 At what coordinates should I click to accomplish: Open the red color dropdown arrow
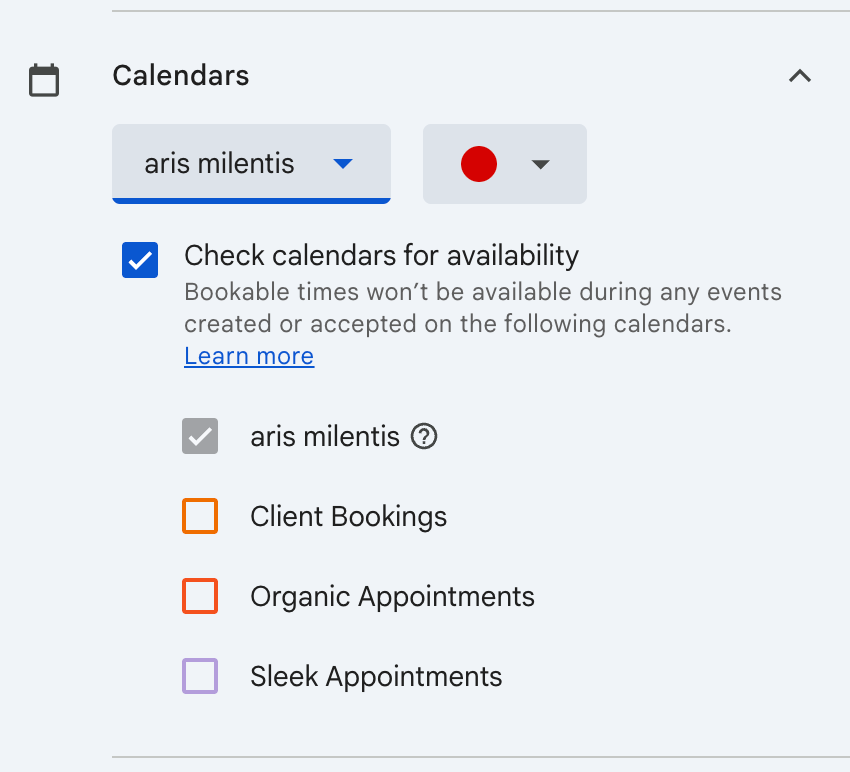click(541, 164)
